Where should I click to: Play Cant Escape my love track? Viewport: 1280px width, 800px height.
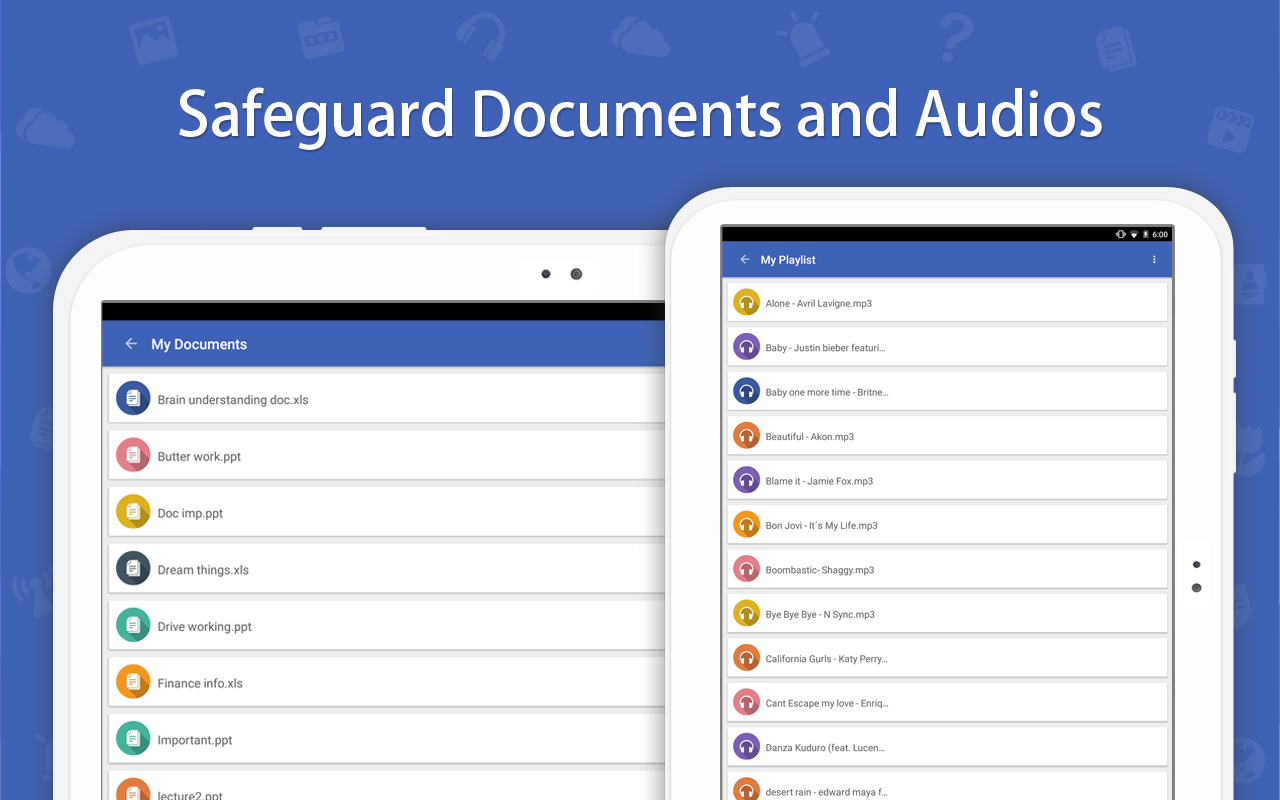pos(947,703)
